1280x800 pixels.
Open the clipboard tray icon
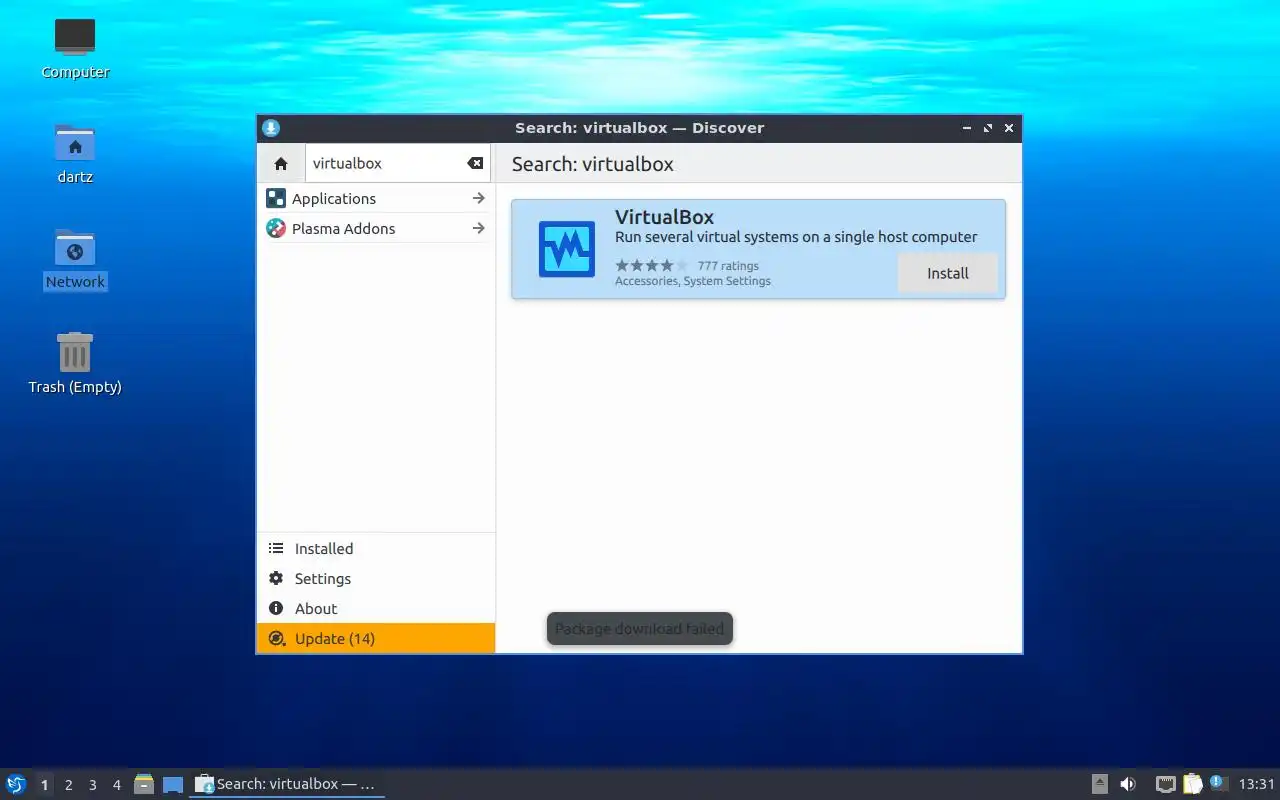pyautogui.click(x=1192, y=784)
